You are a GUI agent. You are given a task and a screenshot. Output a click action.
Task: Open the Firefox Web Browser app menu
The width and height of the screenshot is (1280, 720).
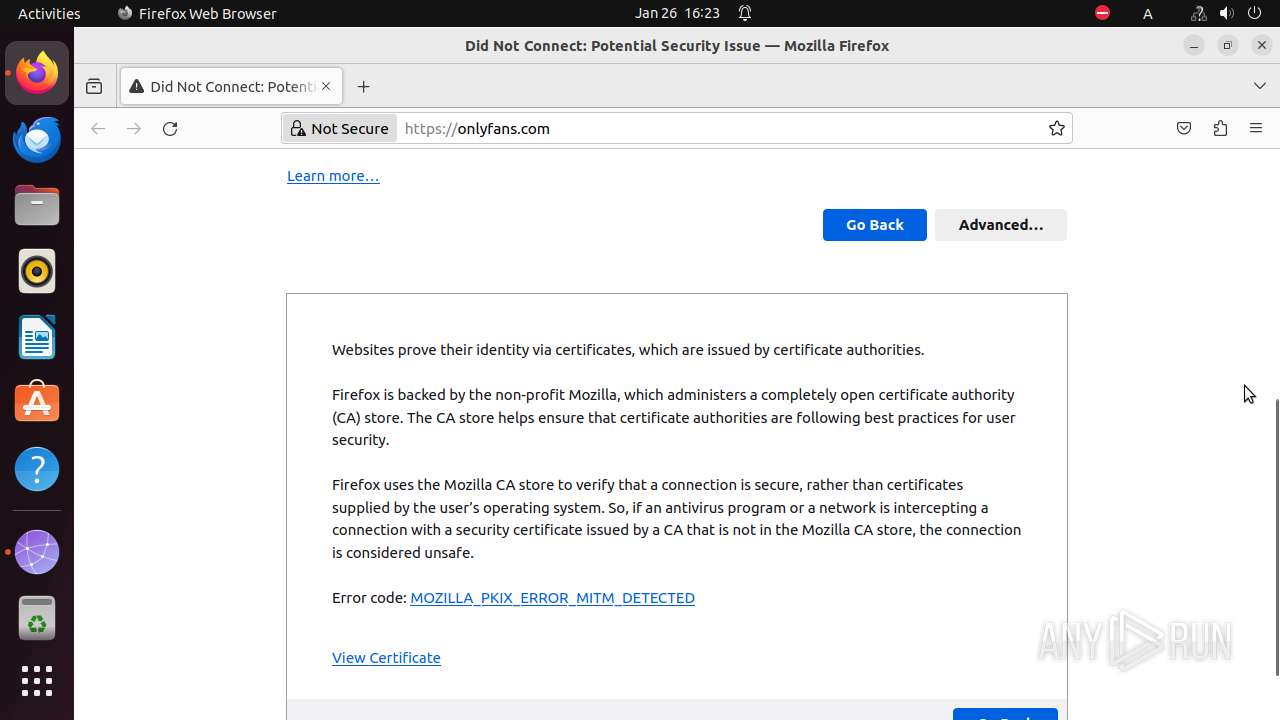click(197, 13)
